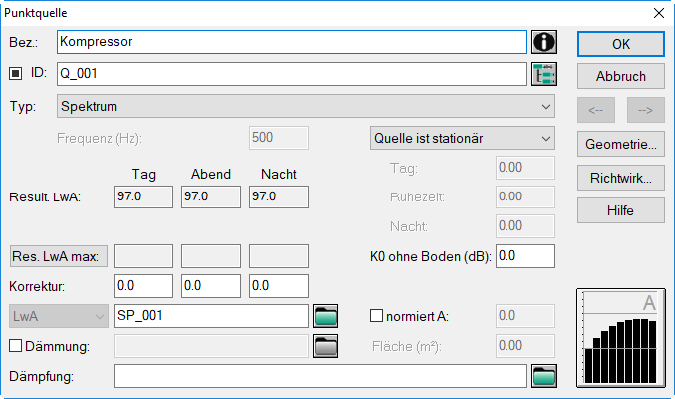Click the Korrektur Abend field
This screenshot has width=675, height=399.
click(211, 286)
